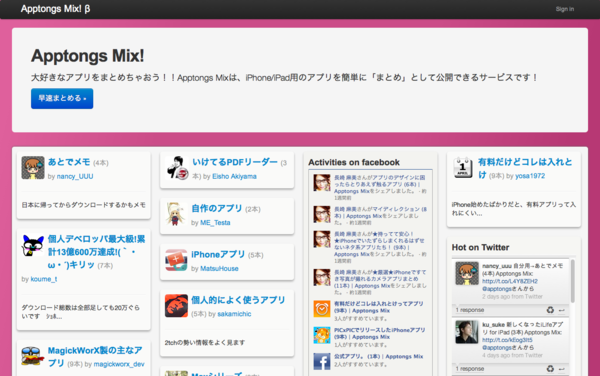Open 個人デベロッパ最大級 mix title
This screenshot has height=376, width=600.
(96, 252)
